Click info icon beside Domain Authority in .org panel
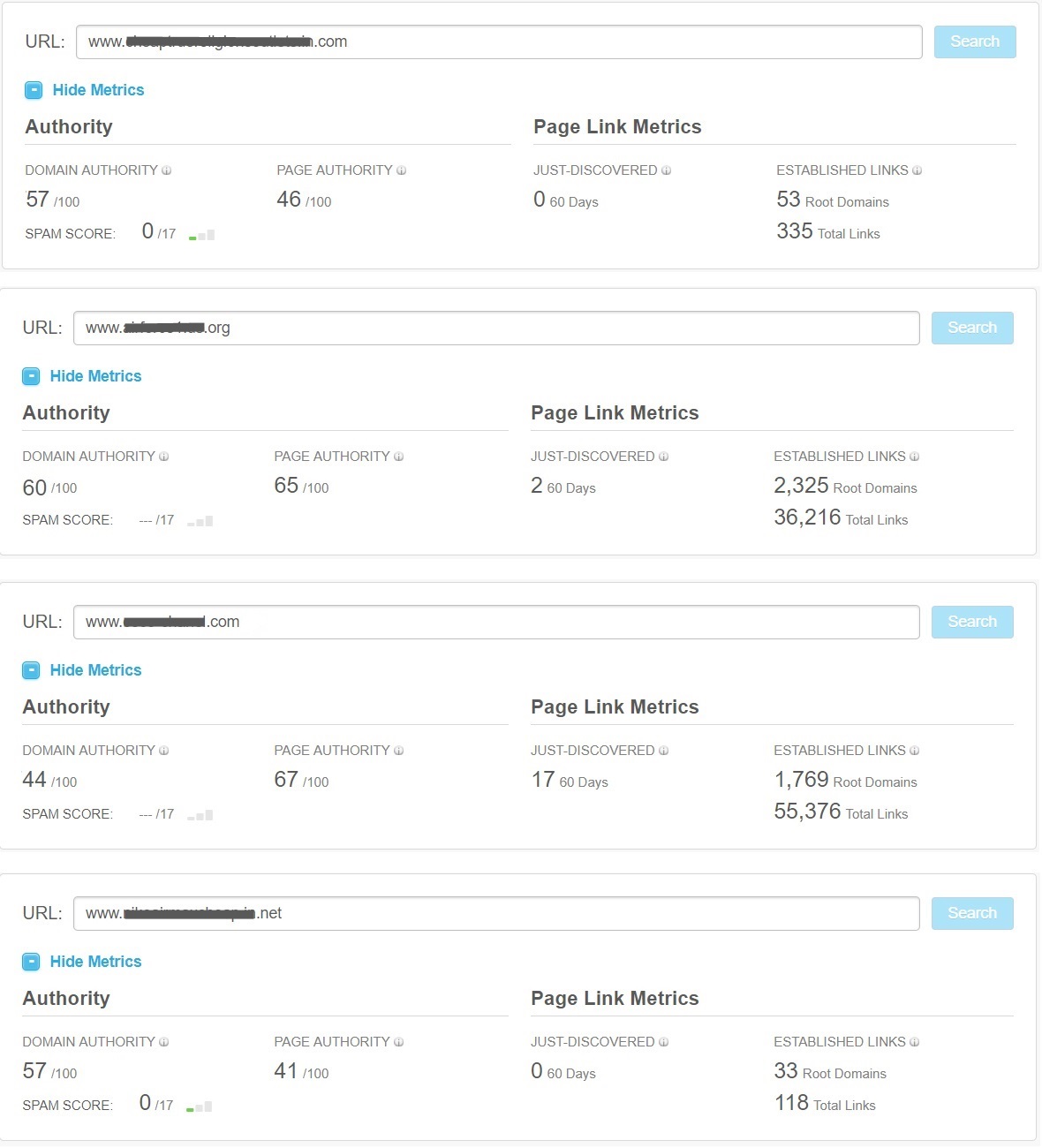This screenshot has width=1042, height=1148. pos(163,457)
